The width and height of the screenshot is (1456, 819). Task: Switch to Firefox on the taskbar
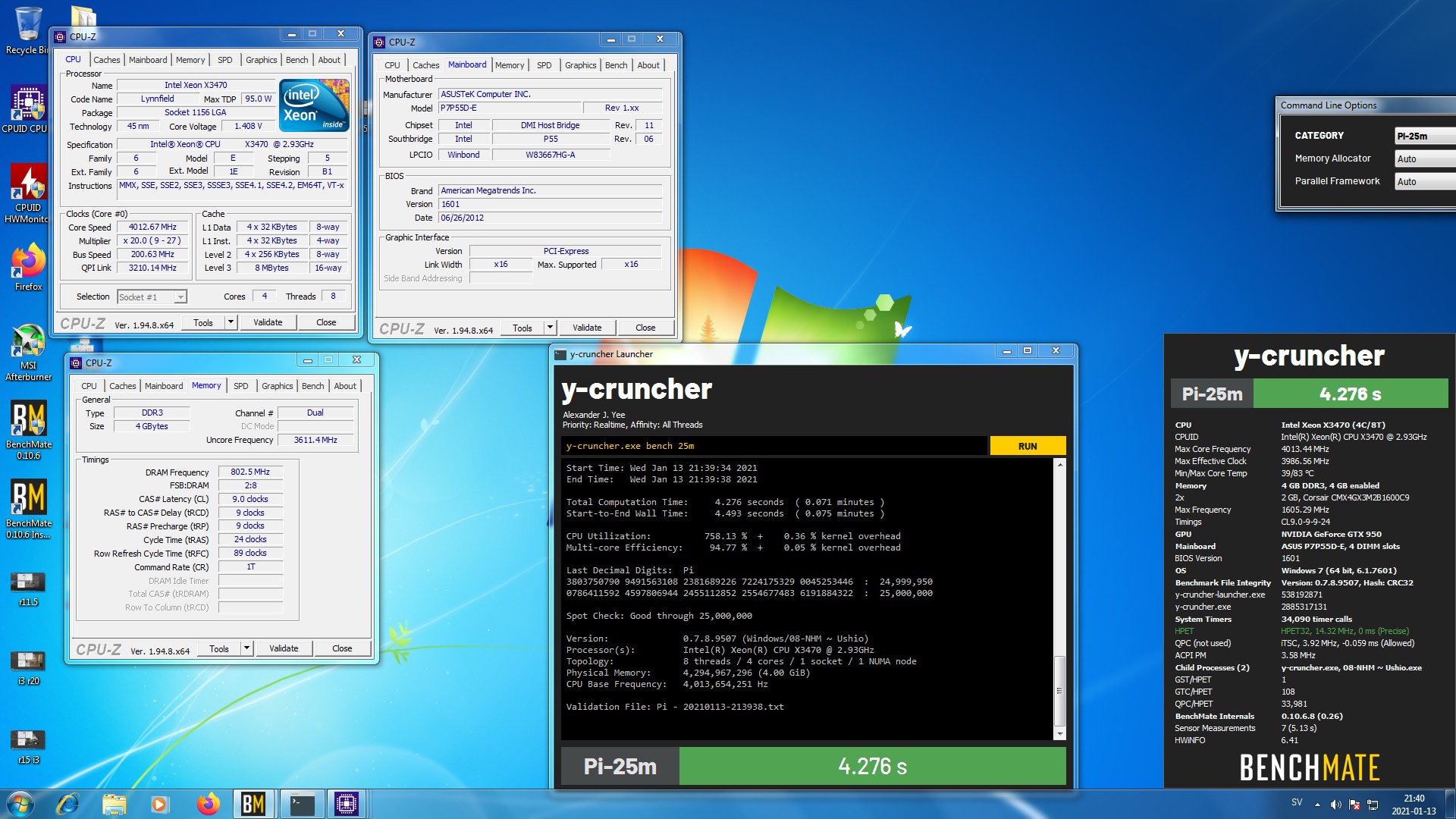pos(208,804)
